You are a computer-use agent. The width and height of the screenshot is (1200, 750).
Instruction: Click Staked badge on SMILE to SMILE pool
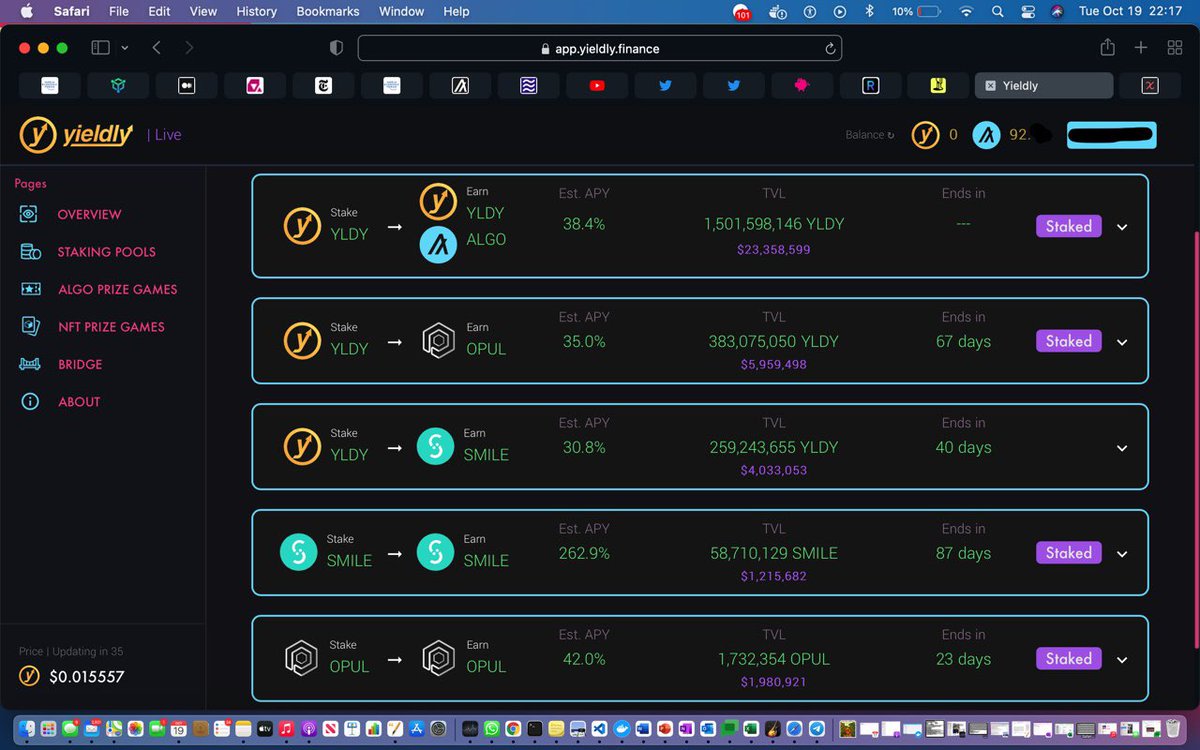(1068, 553)
